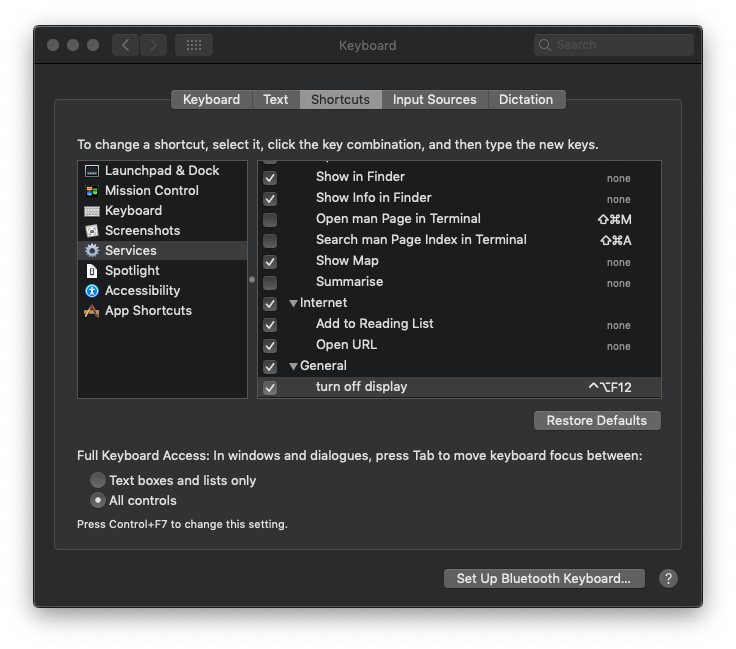
Task: Select Launchpad & Dock label in sidebar
Action: 162,171
